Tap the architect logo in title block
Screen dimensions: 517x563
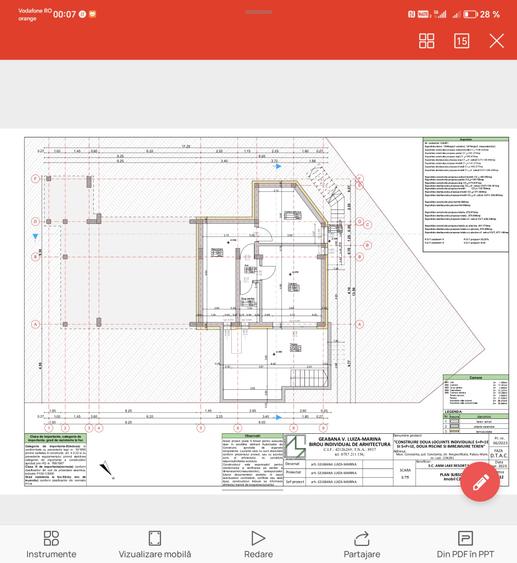tap(295, 447)
